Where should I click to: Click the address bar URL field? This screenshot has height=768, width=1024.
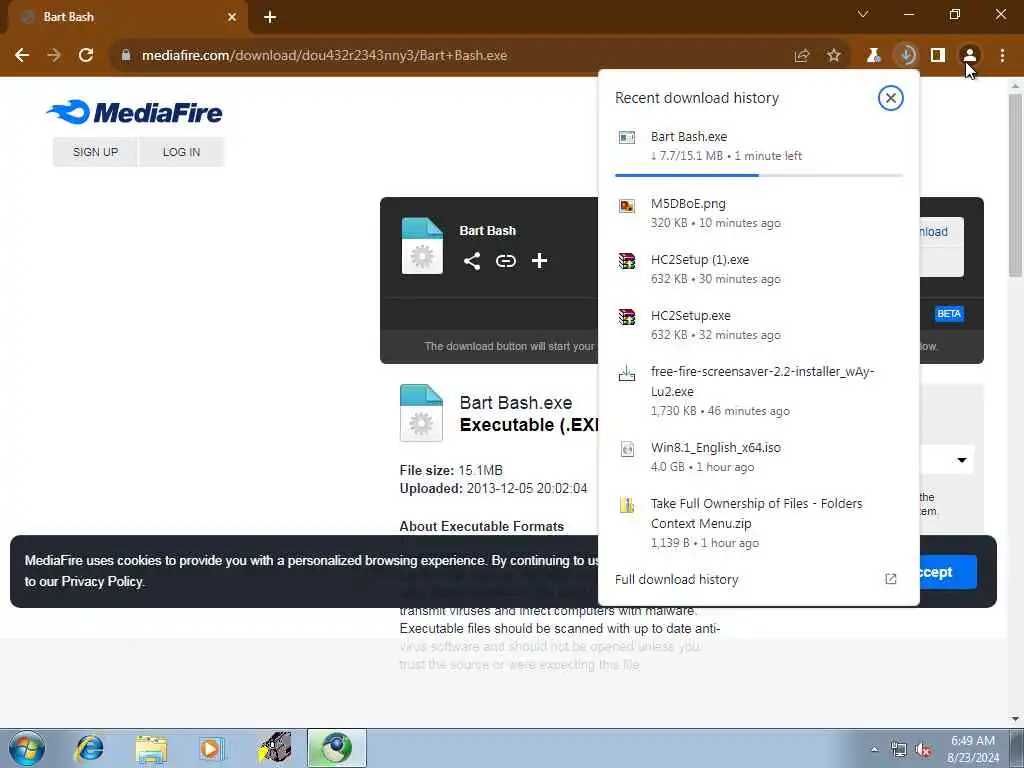coord(451,56)
